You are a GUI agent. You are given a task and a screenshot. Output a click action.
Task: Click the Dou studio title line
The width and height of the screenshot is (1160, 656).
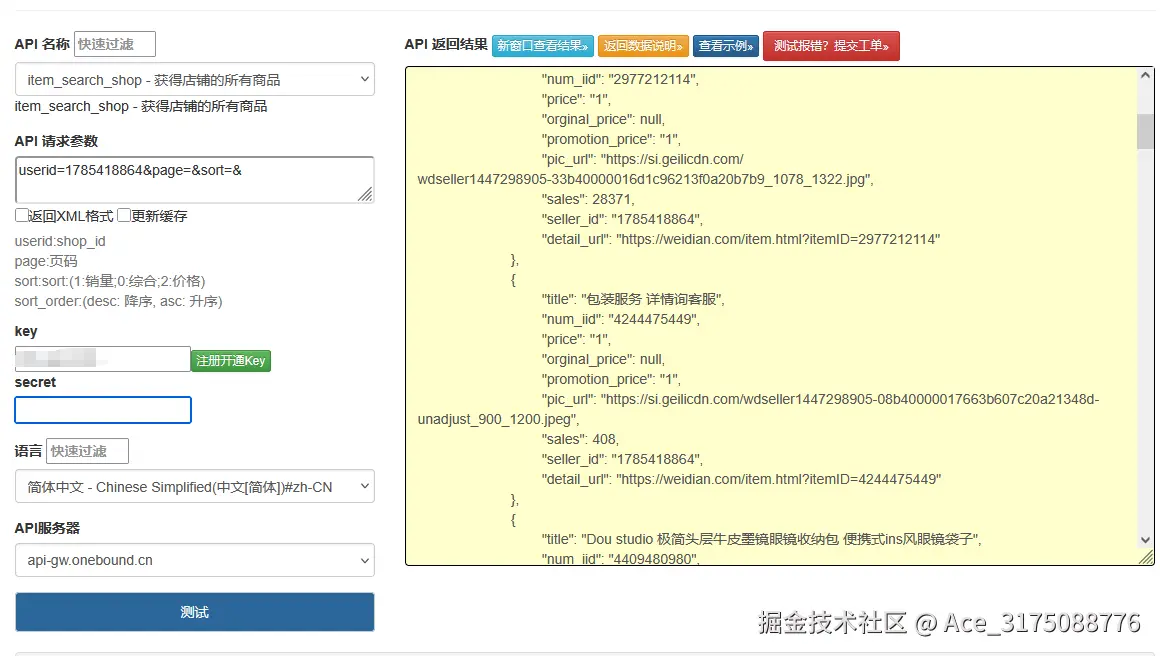(x=762, y=538)
